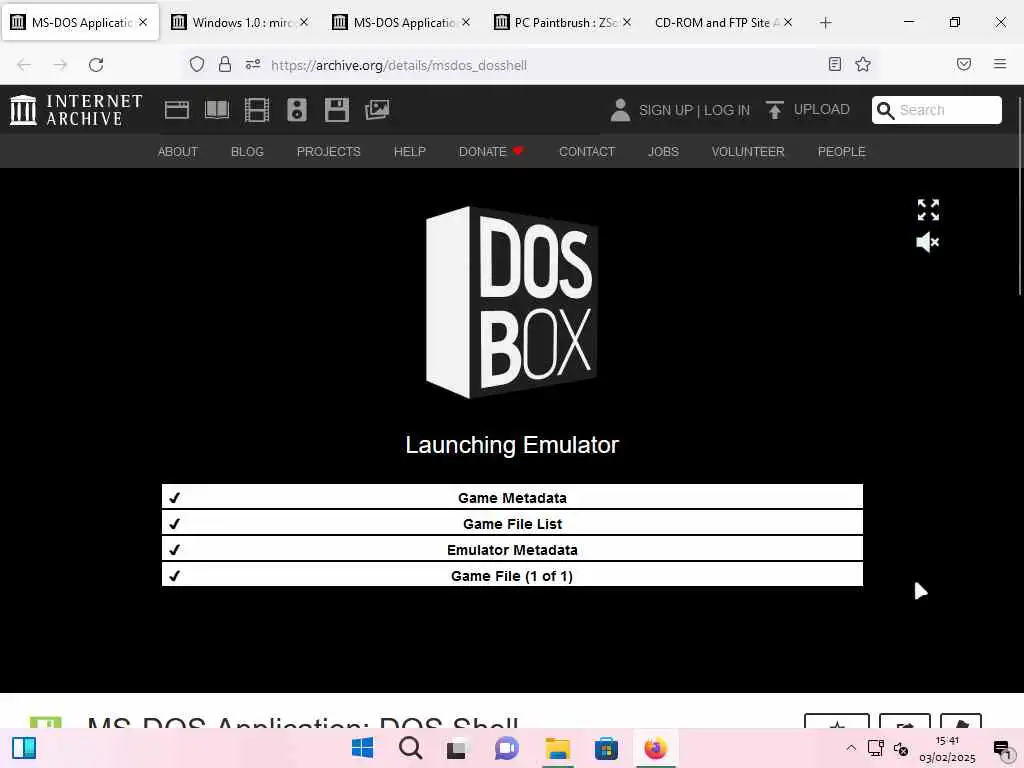Open LOG IN link
The width and height of the screenshot is (1024, 768).
coord(727,110)
